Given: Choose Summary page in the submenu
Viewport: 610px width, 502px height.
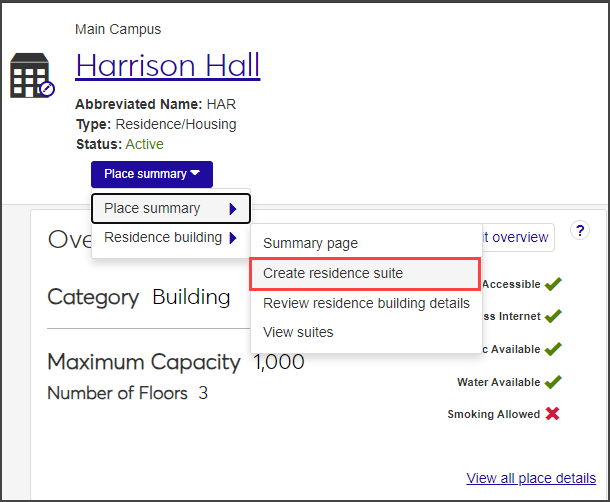Looking at the screenshot, I should pyautogui.click(x=310, y=243).
